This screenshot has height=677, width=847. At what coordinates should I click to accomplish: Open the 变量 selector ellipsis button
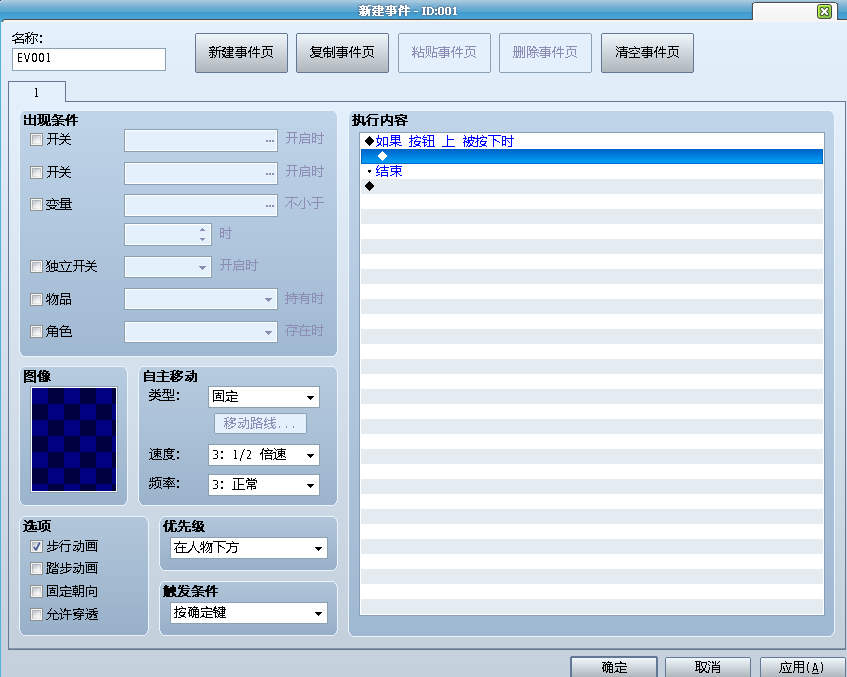pos(270,205)
